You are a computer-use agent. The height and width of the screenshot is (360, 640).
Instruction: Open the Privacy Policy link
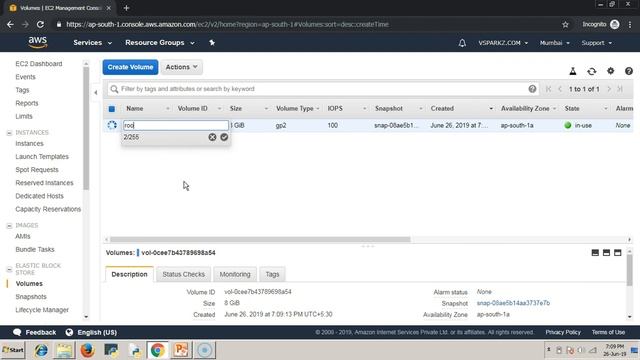pyautogui.click(x=563, y=332)
